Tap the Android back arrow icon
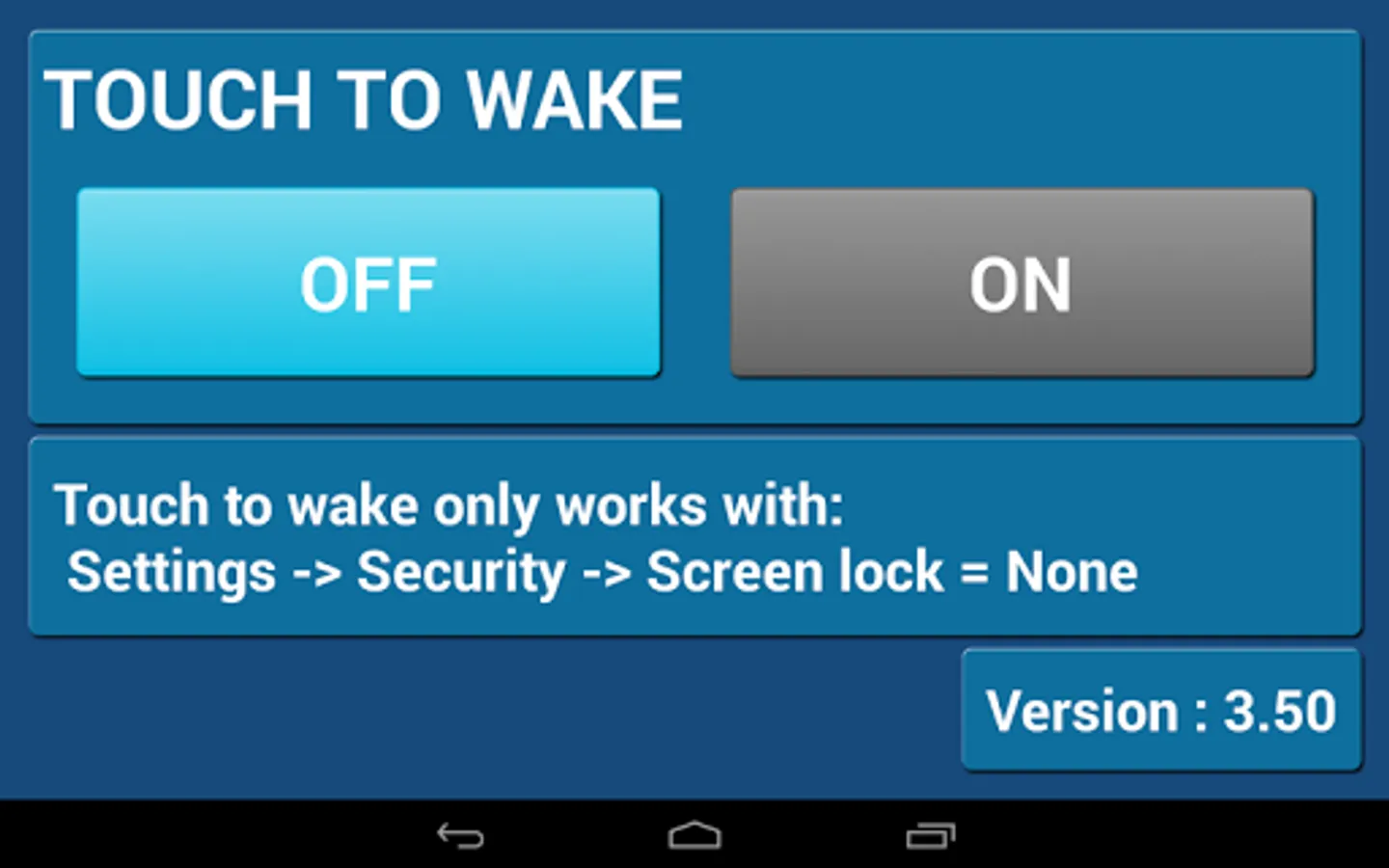 [460, 835]
